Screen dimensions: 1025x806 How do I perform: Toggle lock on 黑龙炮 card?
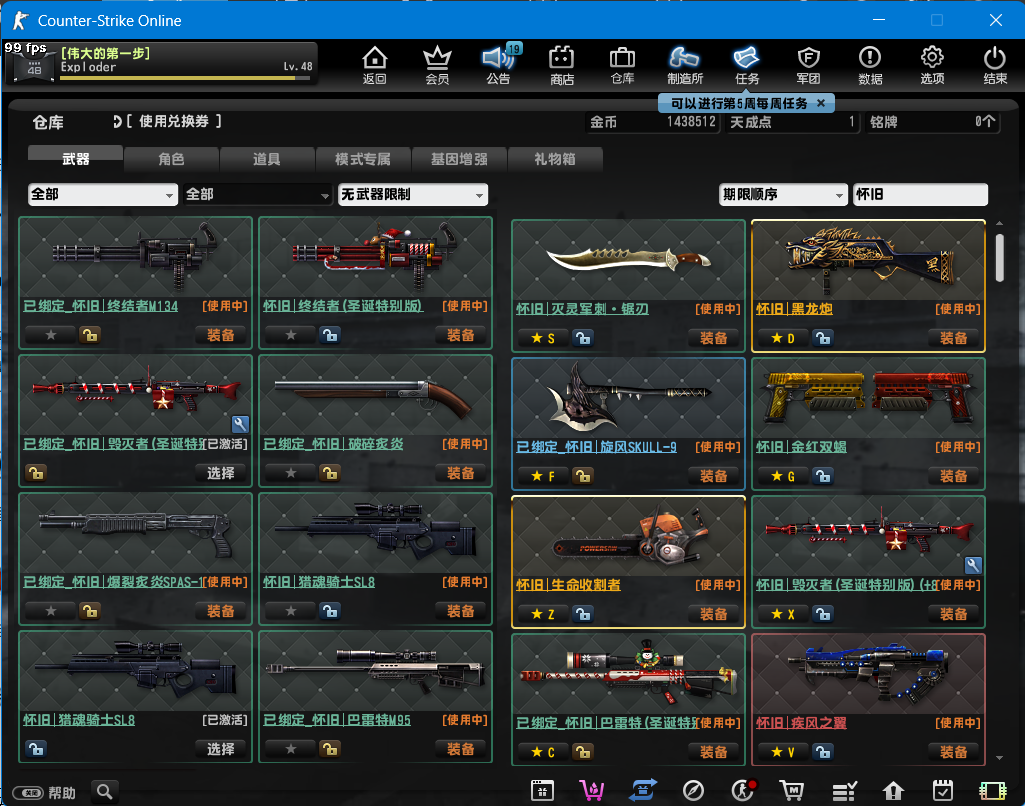[x=822, y=338]
